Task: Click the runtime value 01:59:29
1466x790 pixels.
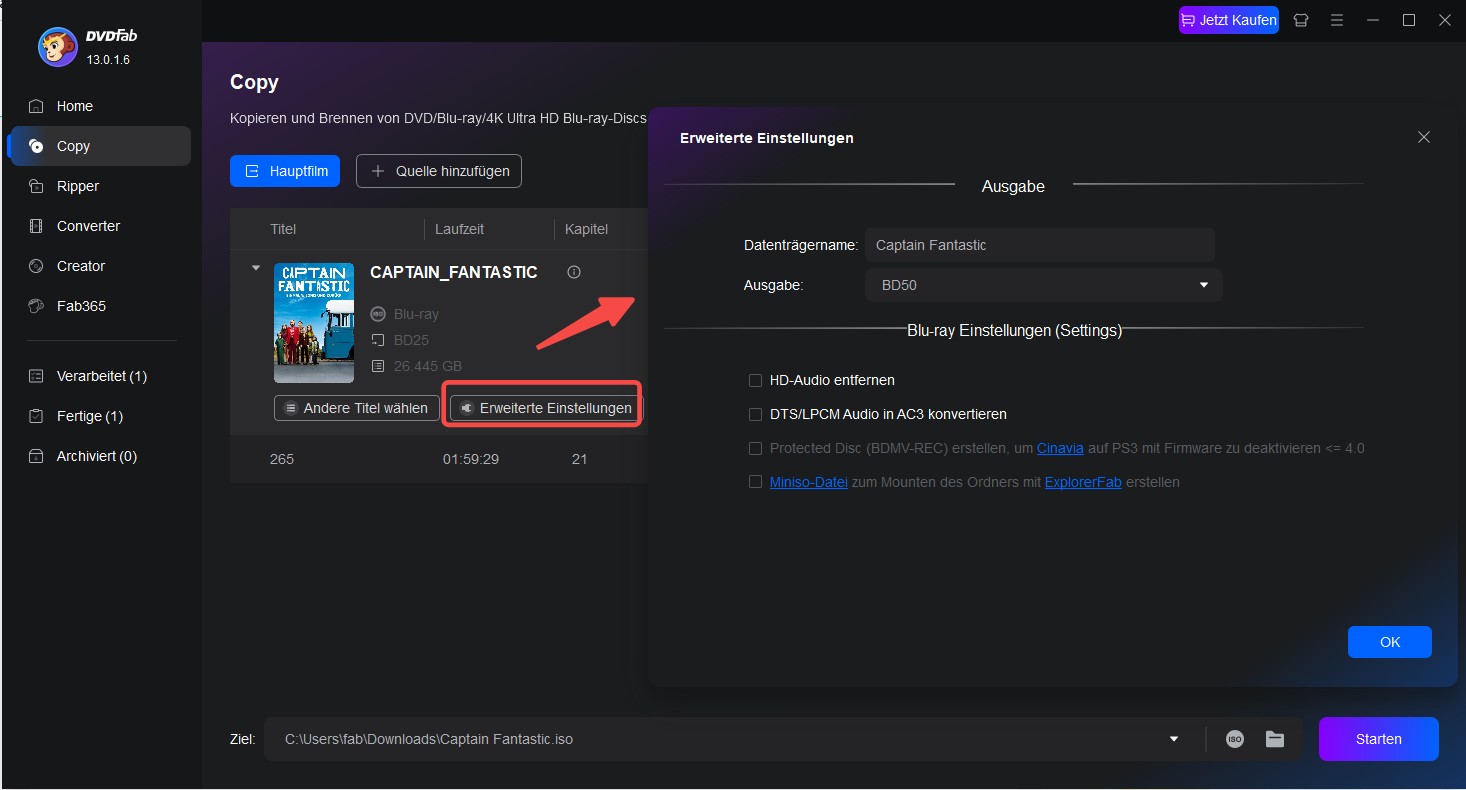Action: (471, 459)
